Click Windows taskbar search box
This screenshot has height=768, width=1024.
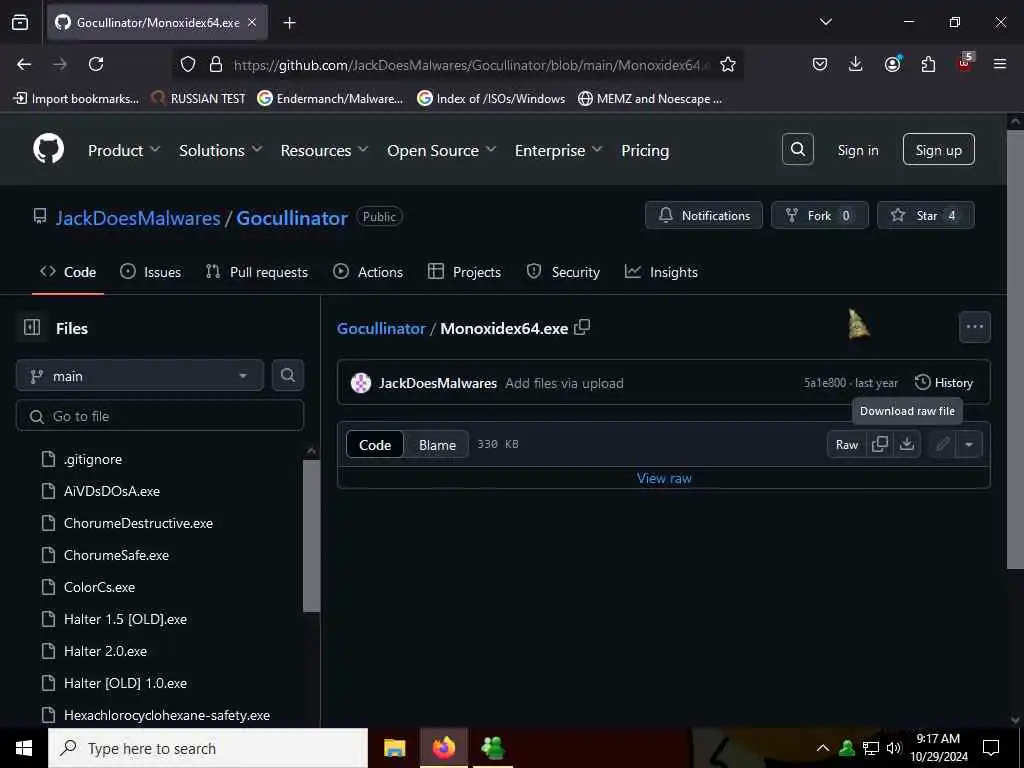pos(208,748)
